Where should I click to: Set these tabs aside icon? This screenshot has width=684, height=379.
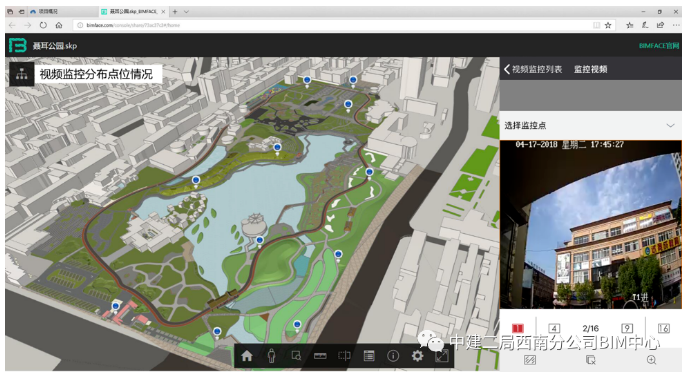(x=21, y=12)
